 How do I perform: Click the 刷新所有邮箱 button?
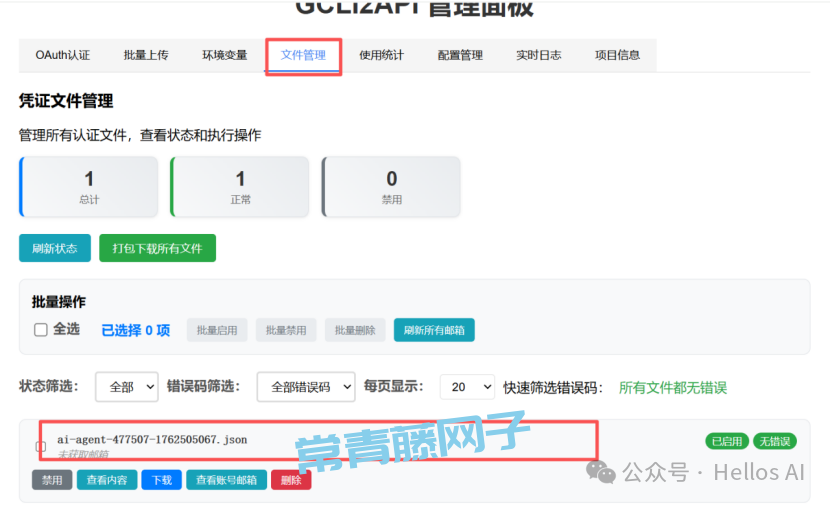tap(434, 330)
